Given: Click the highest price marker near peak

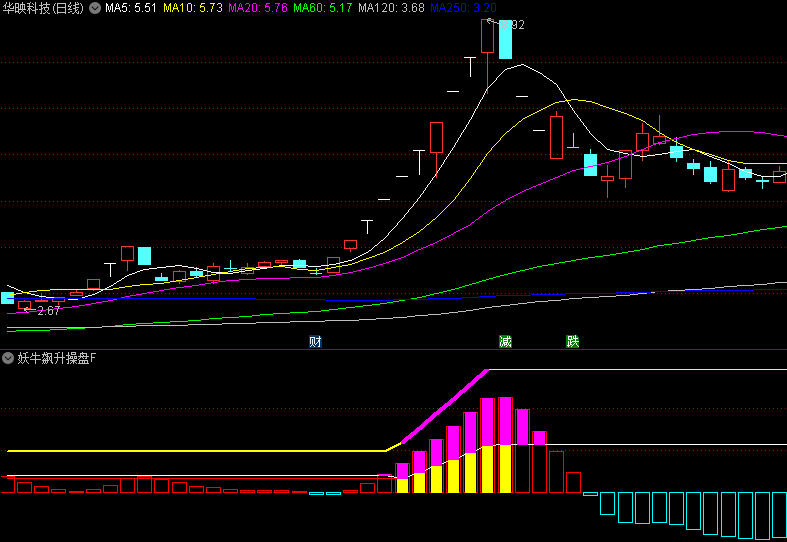Looking at the screenshot, I should (510, 24).
